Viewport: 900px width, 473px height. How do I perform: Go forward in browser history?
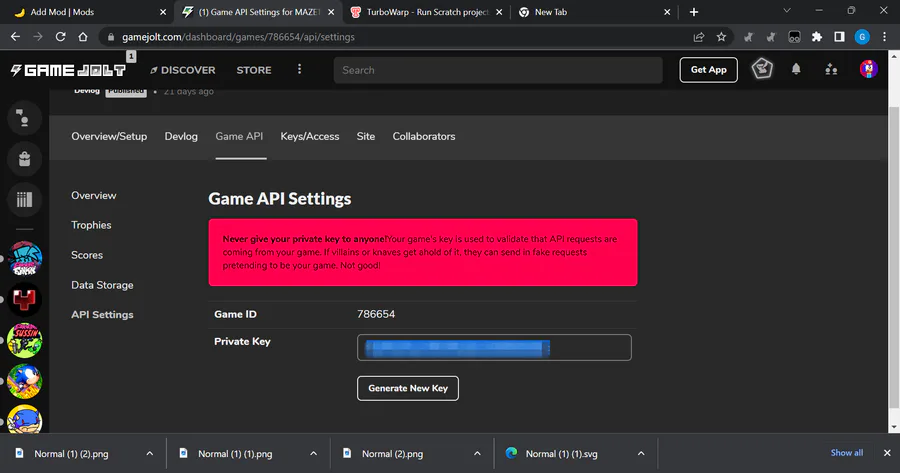point(38,37)
